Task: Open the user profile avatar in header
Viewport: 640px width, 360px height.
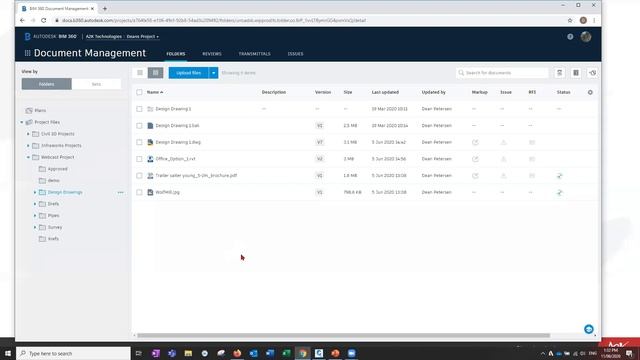Action: pos(586,37)
